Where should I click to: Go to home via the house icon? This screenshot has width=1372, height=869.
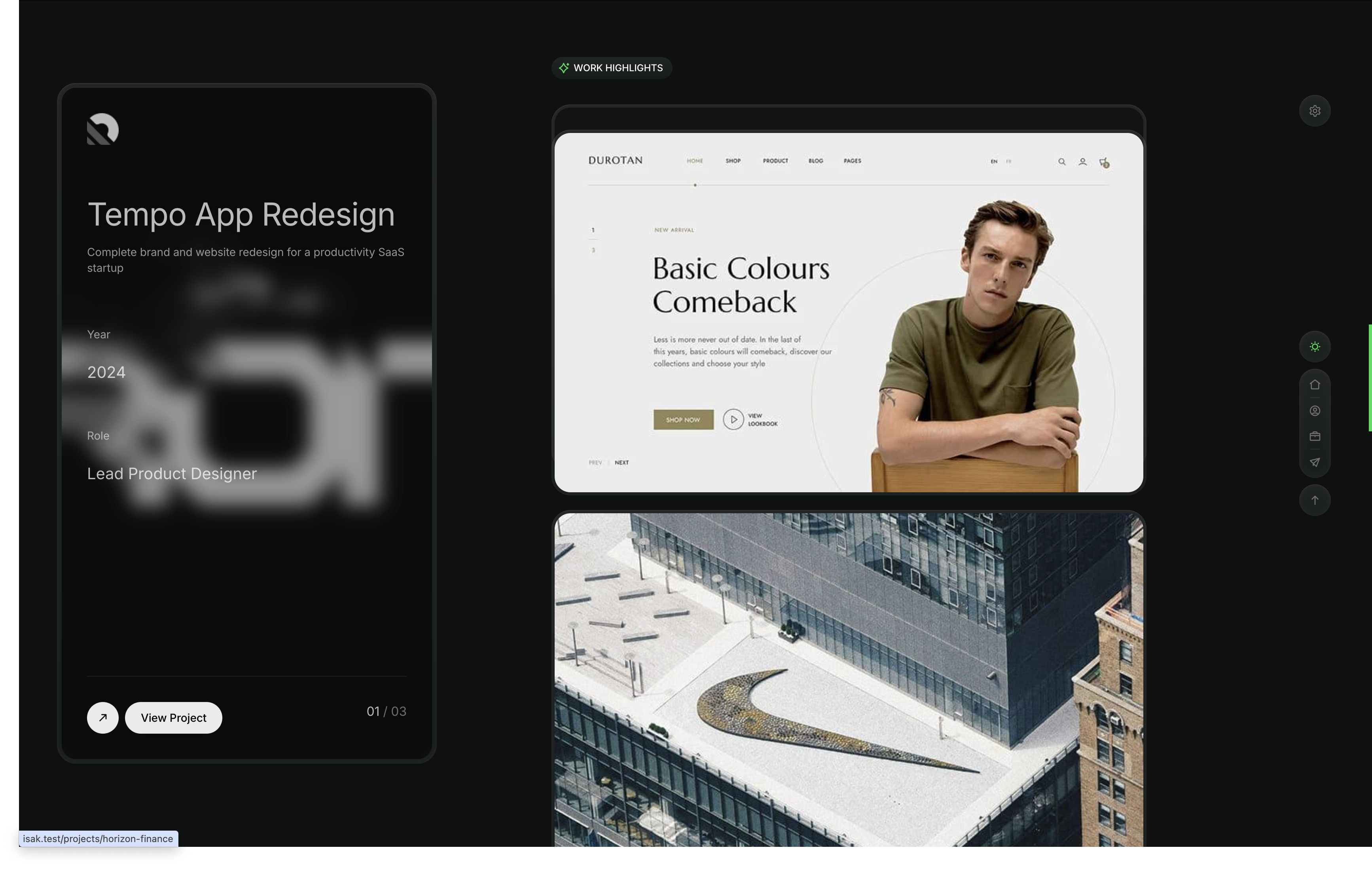1315,385
